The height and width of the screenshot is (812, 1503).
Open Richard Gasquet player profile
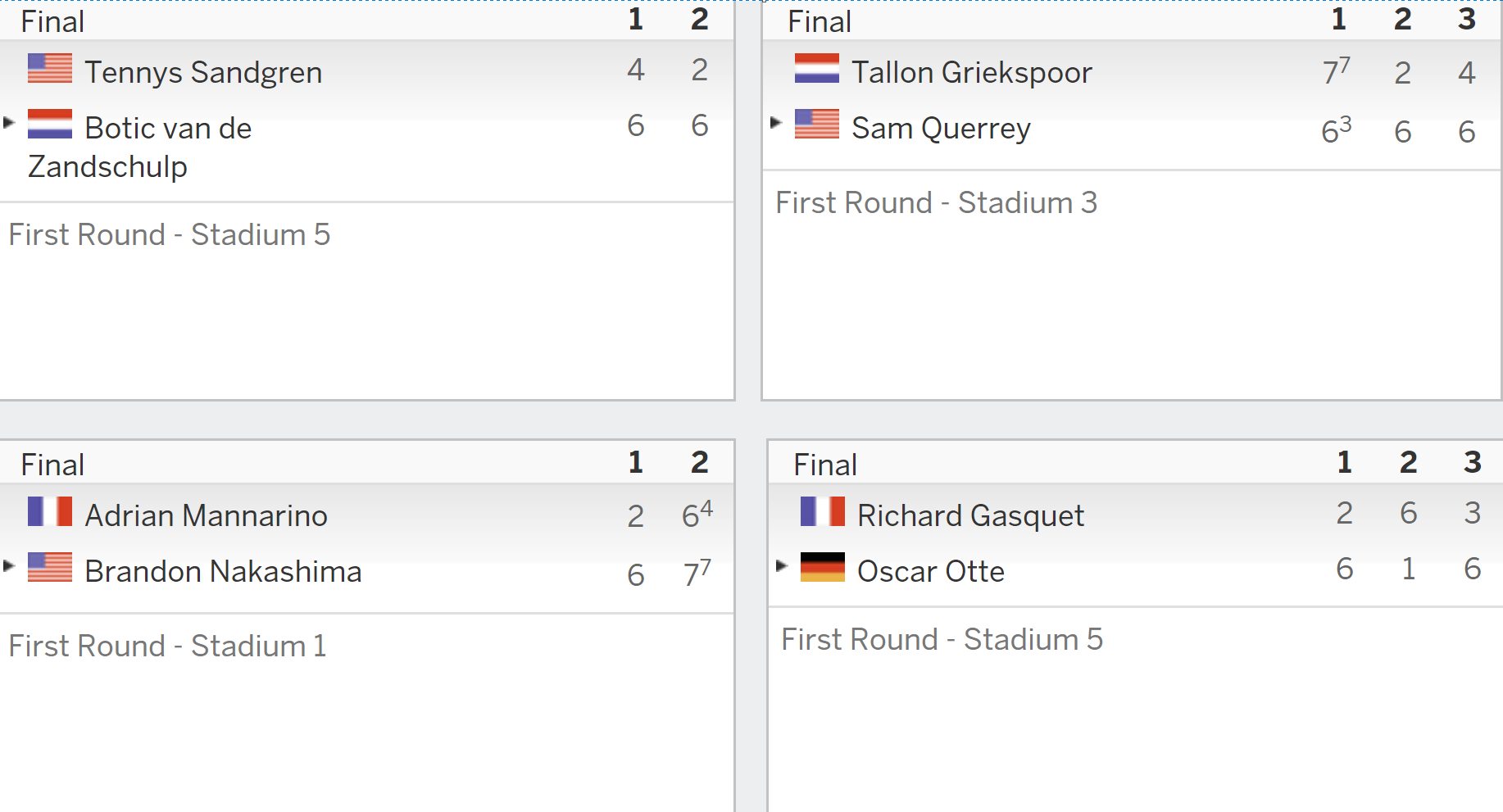click(x=970, y=515)
